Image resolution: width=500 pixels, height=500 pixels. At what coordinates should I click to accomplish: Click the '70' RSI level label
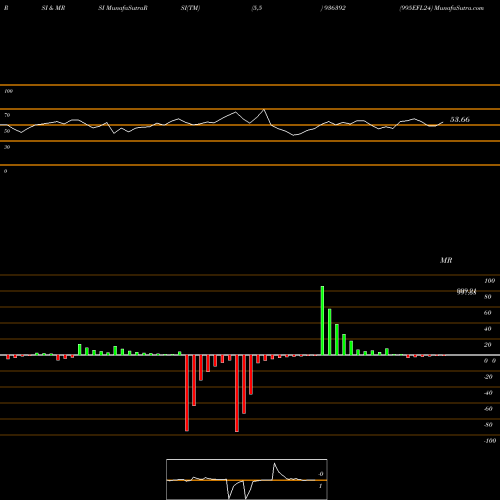(x=7, y=115)
